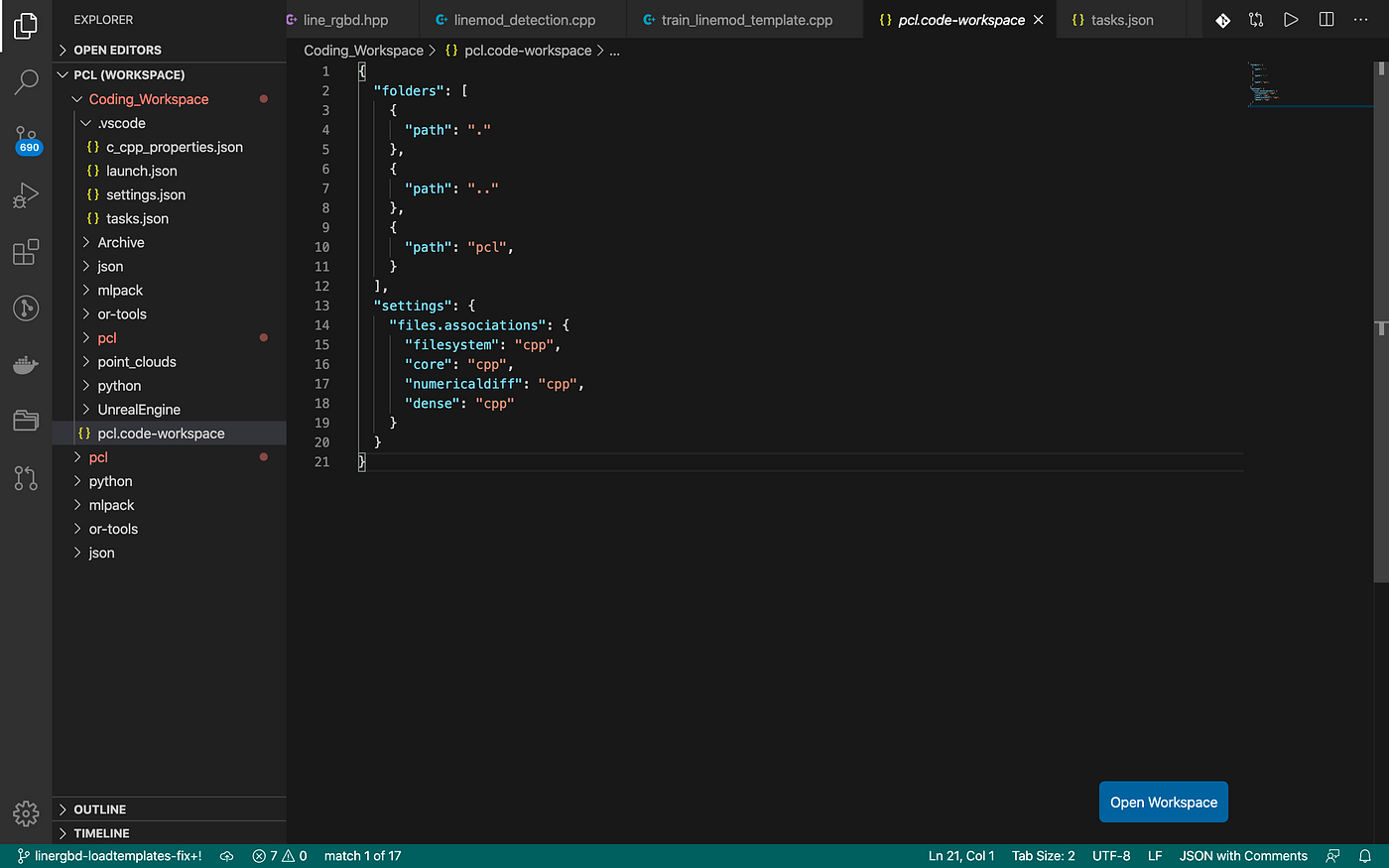Close the pcl.code-workspace tab
Screen dimensions: 1389x868
1039,20
